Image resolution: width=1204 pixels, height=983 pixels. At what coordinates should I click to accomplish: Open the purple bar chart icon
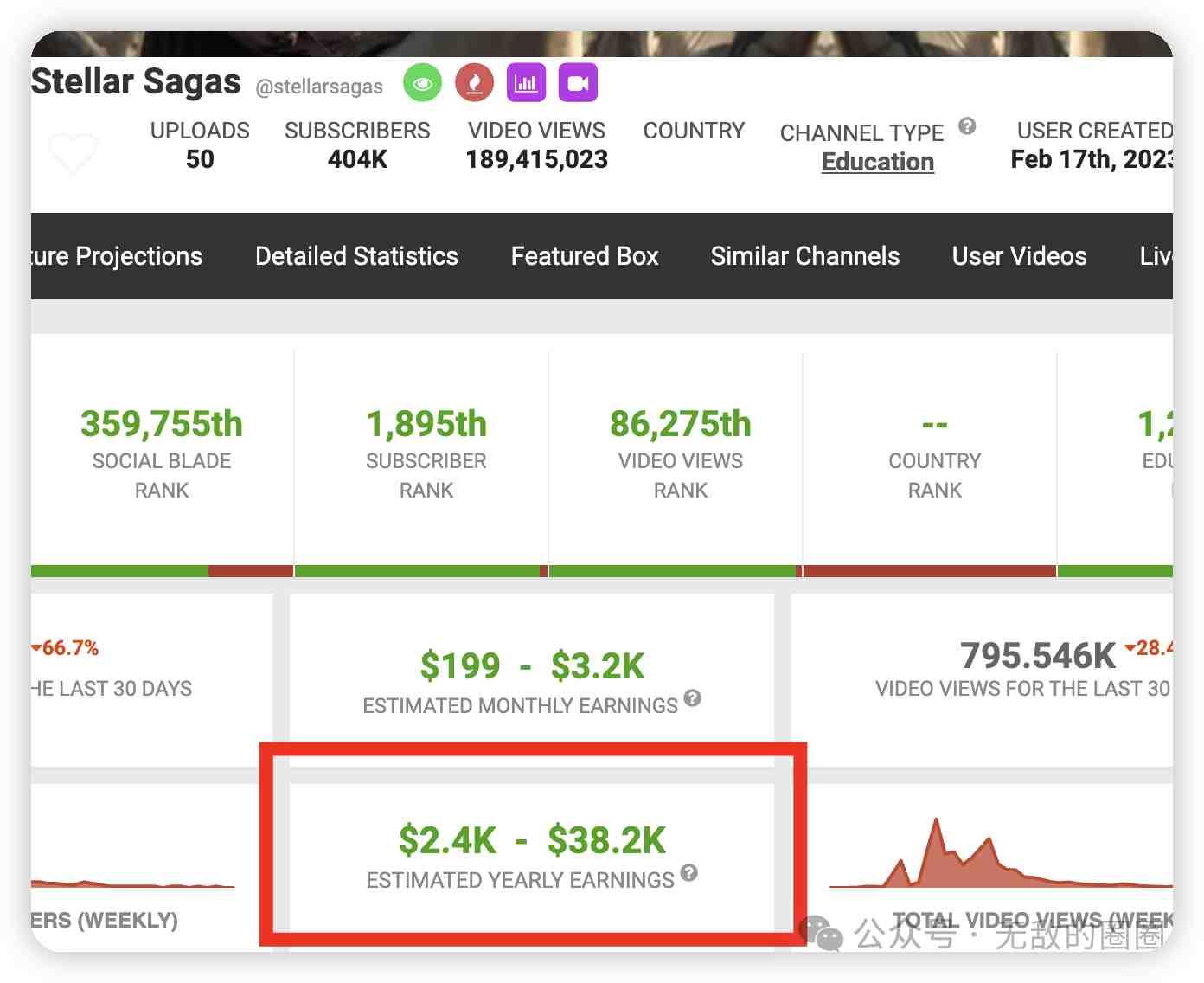point(526,84)
